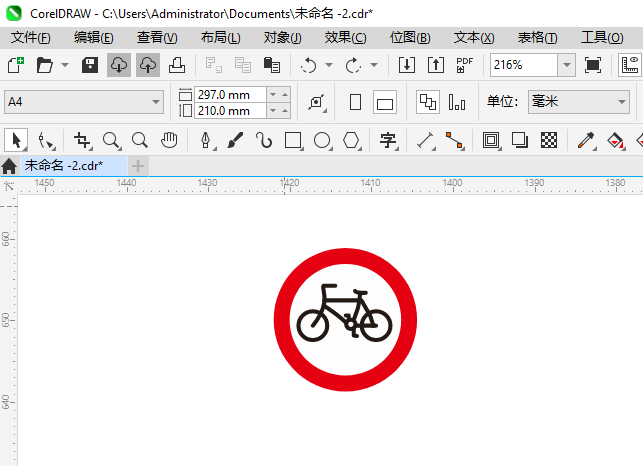The image size is (643, 466).
Task: Decrease page height with down stepper
Action: coord(273,111)
